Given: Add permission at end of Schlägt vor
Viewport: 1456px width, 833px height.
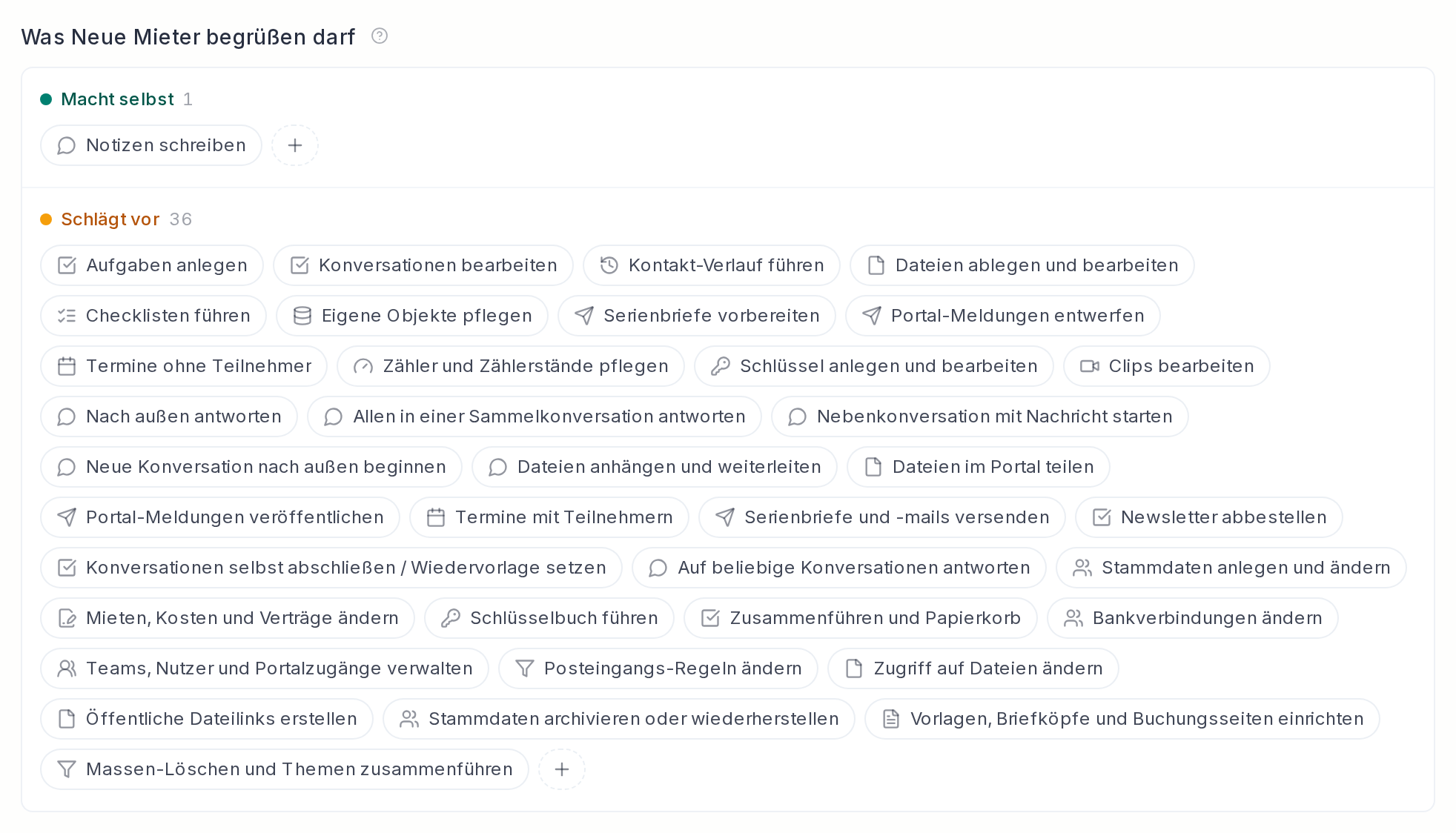Looking at the screenshot, I should point(562,769).
